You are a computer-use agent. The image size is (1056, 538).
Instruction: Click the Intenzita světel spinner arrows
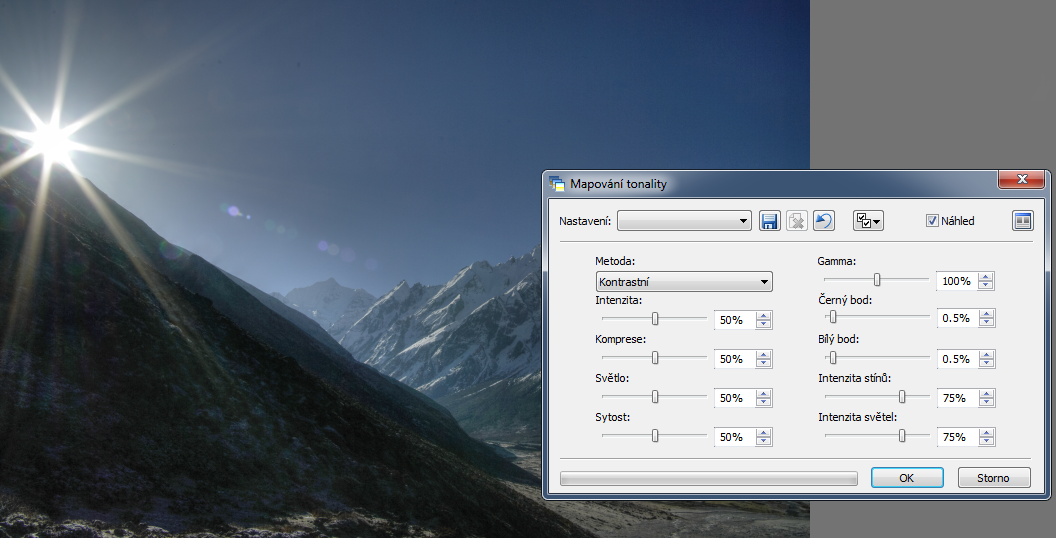(986, 438)
